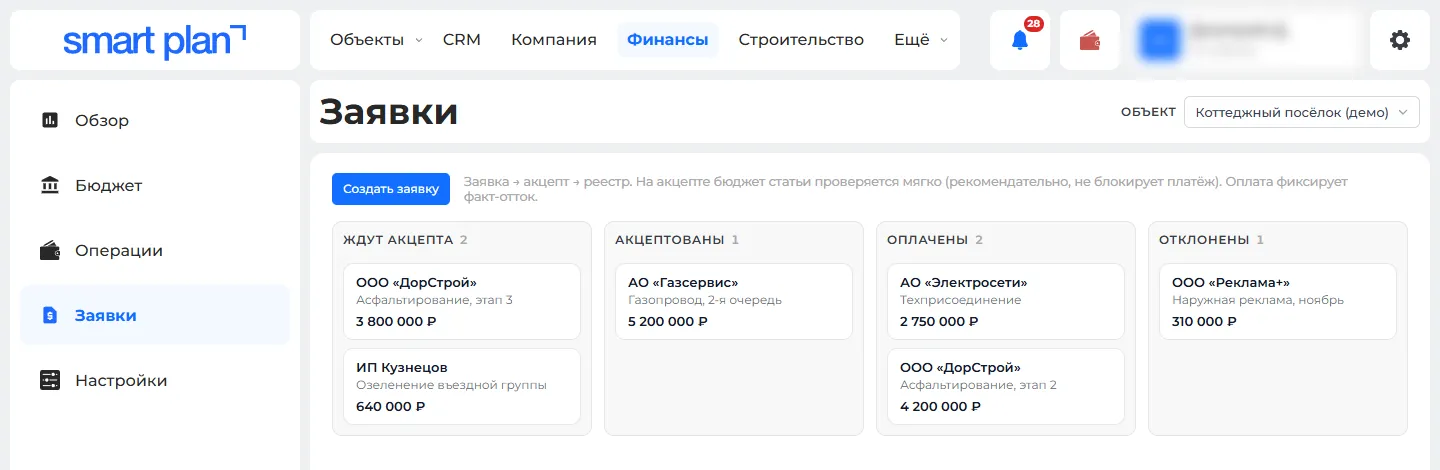Click the 28 notification badge
The width and height of the screenshot is (1440, 470).
point(1034,24)
